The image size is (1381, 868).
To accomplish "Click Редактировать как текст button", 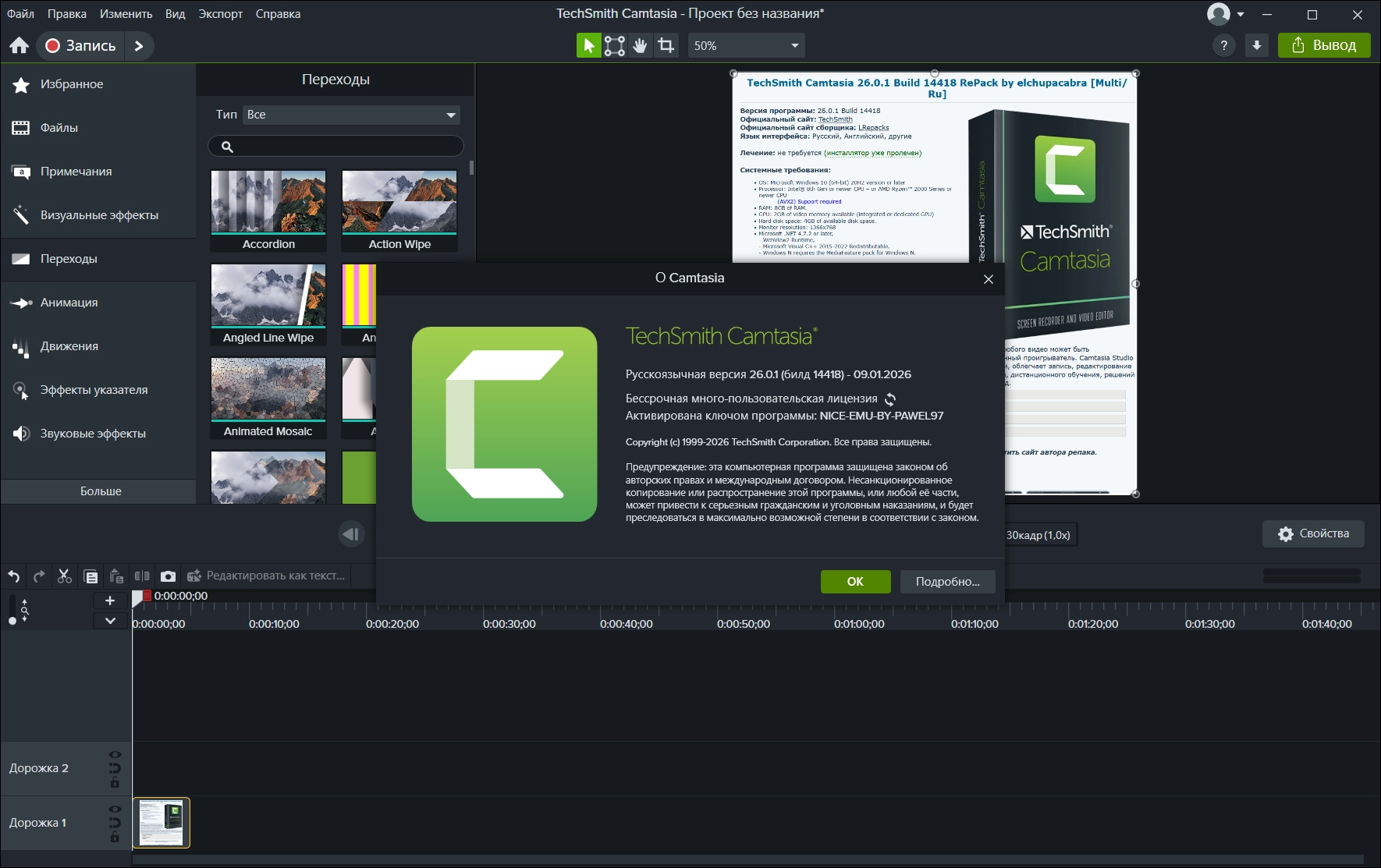I will [266, 576].
